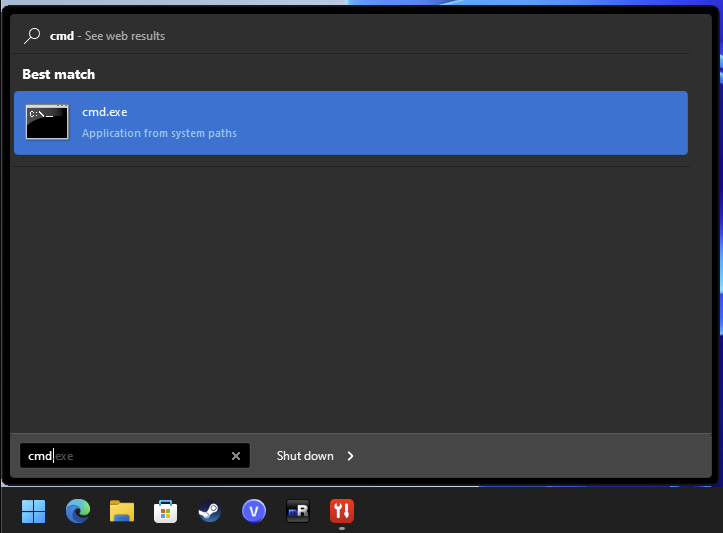
Task: Click the search magnifier icon
Action: pyautogui.click(x=32, y=36)
